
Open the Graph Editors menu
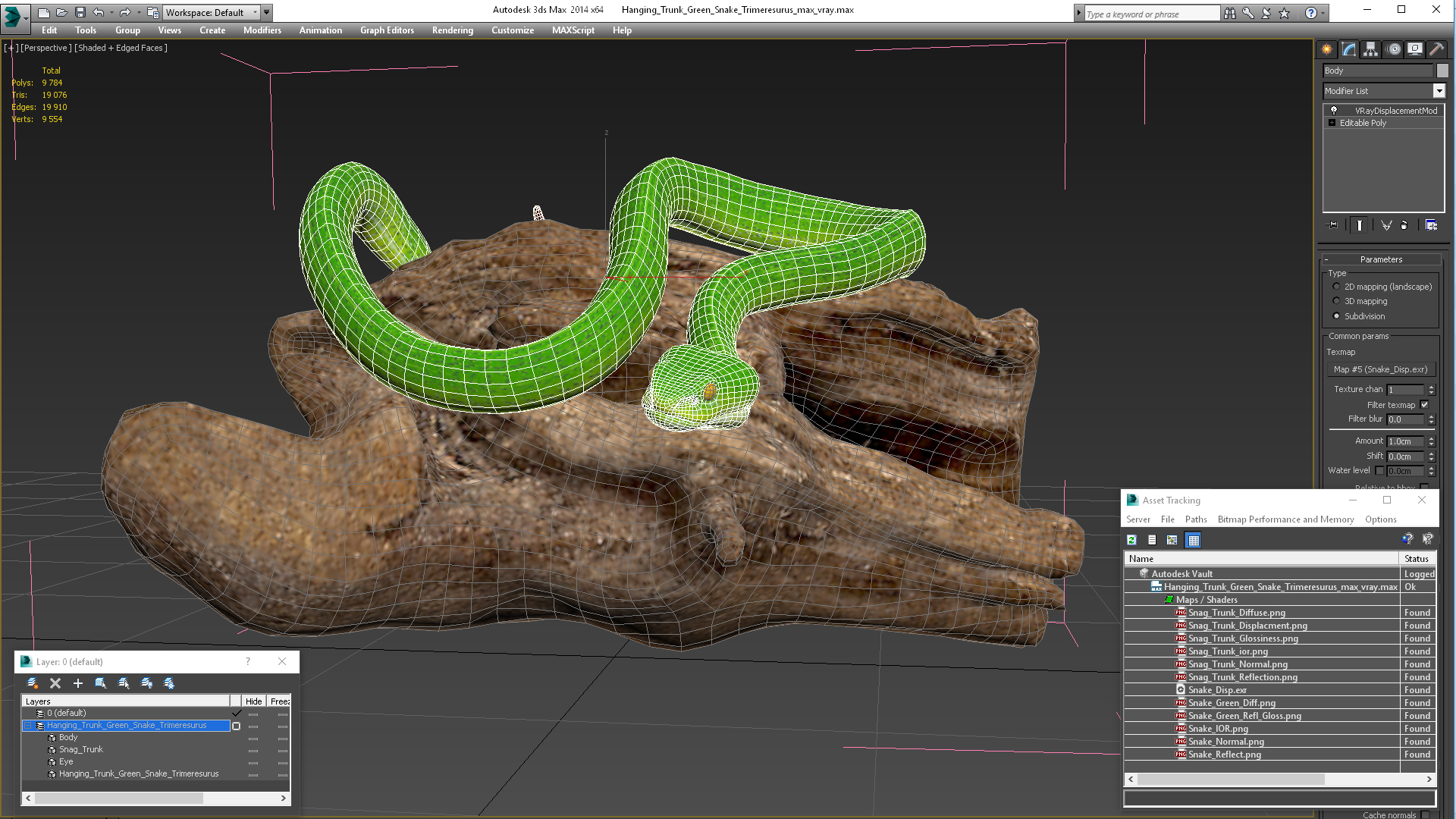click(387, 30)
